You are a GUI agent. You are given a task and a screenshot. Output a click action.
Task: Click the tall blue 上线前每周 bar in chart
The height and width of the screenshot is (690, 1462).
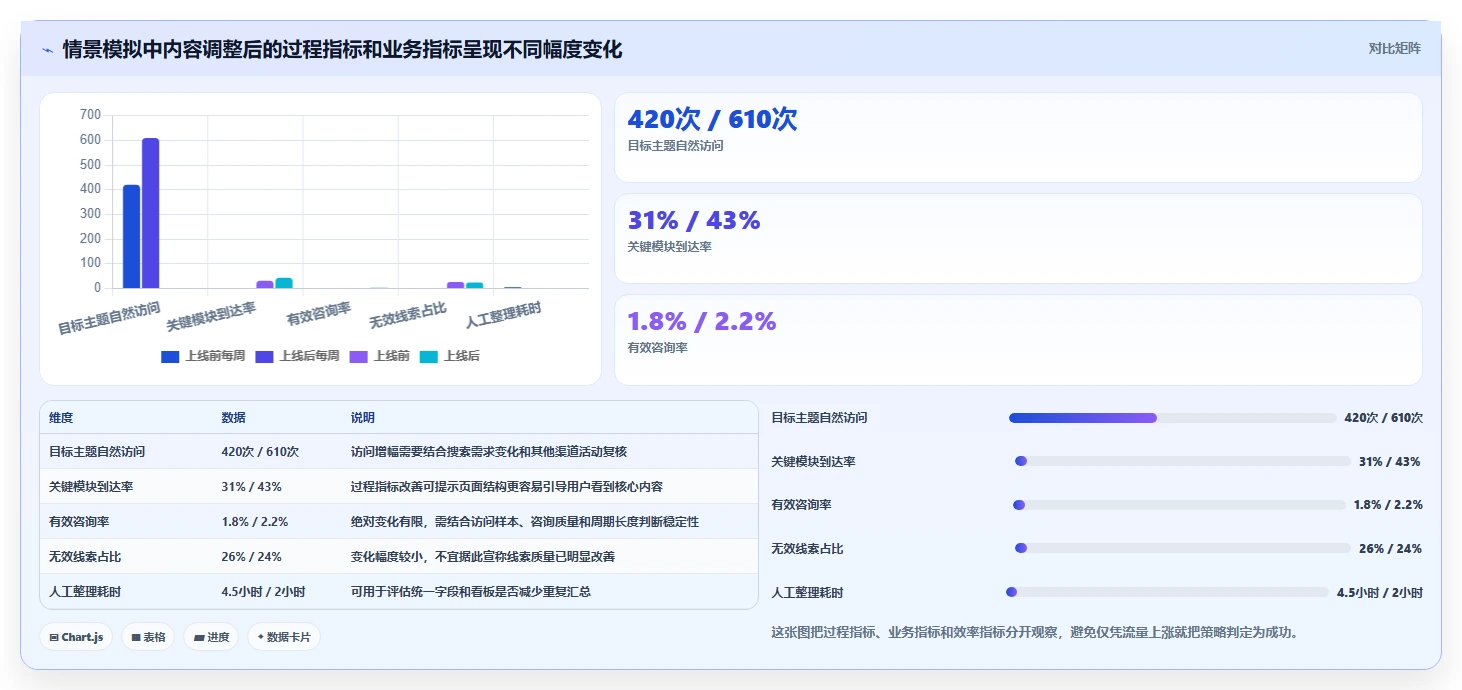pos(131,236)
